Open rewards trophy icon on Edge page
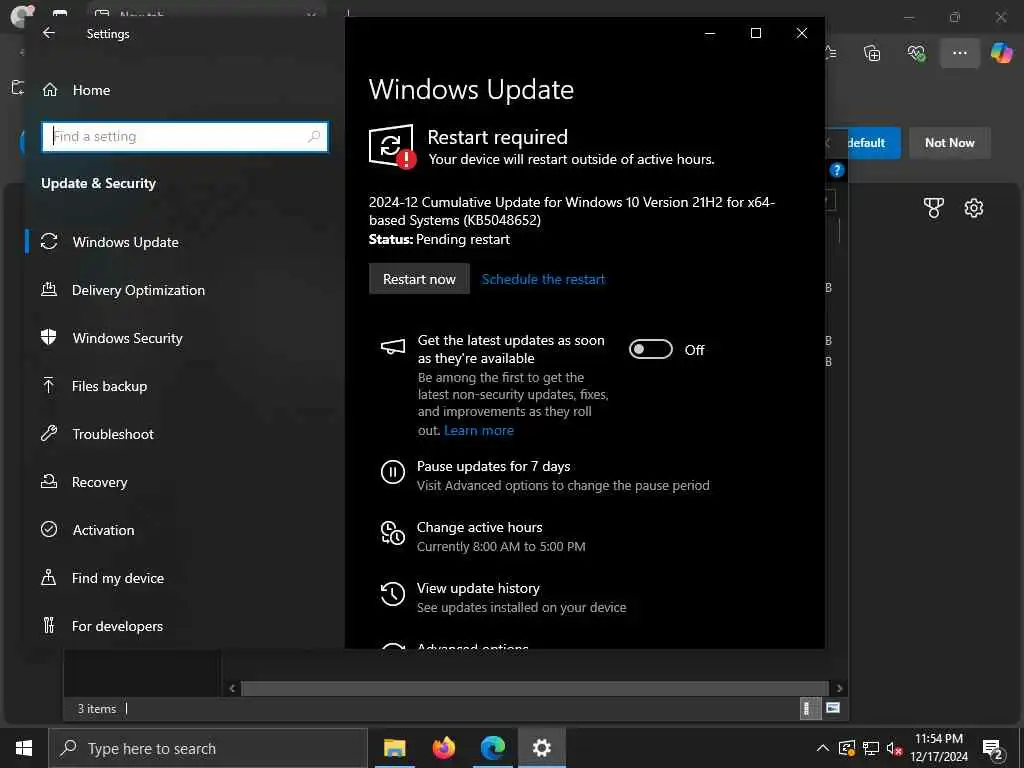The height and width of the screenshot is (768, 1024). click(x=933, y=208)
